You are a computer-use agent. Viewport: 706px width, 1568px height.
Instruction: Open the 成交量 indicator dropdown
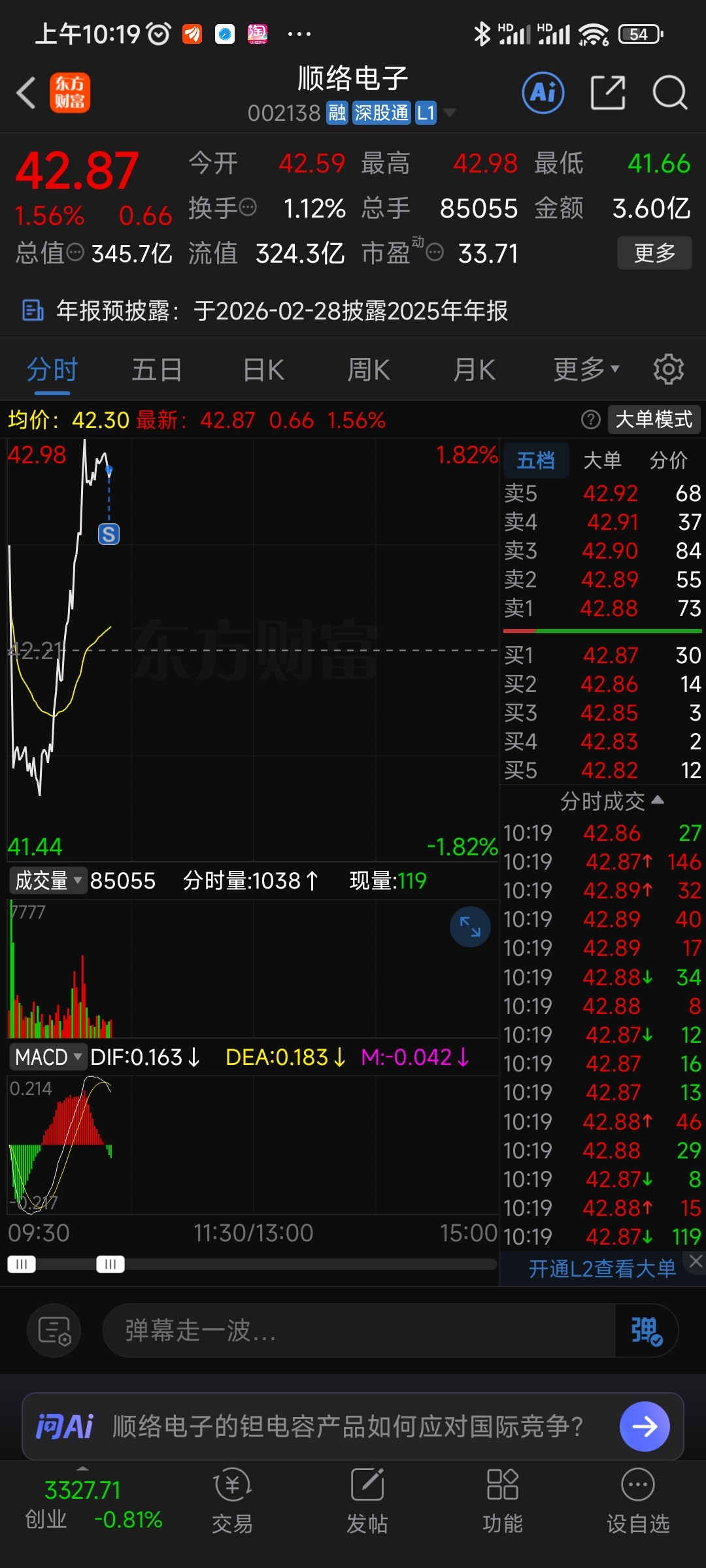(48, 881)
